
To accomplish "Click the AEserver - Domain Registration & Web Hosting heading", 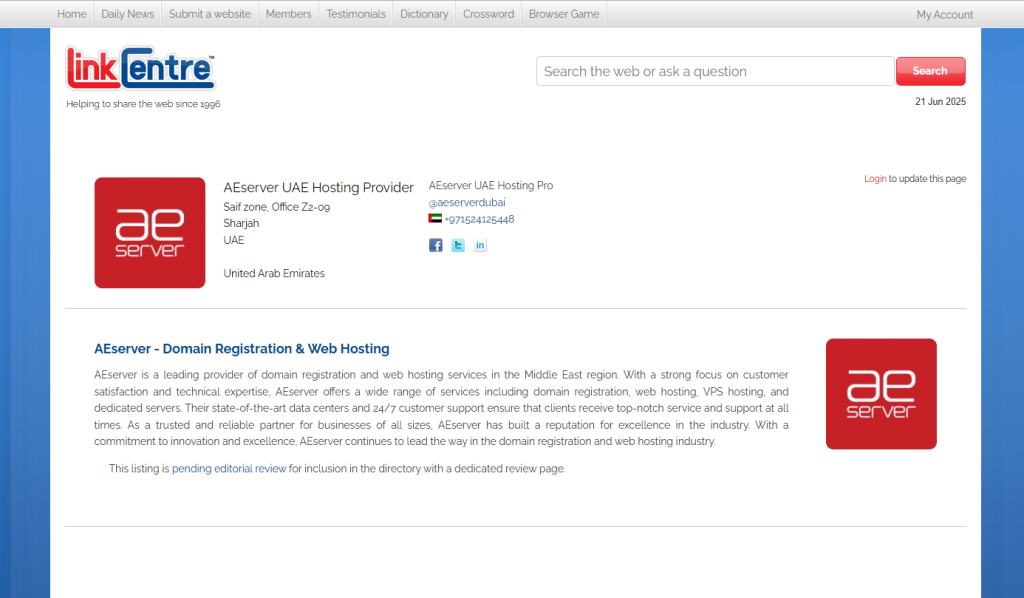I will 242,349.
